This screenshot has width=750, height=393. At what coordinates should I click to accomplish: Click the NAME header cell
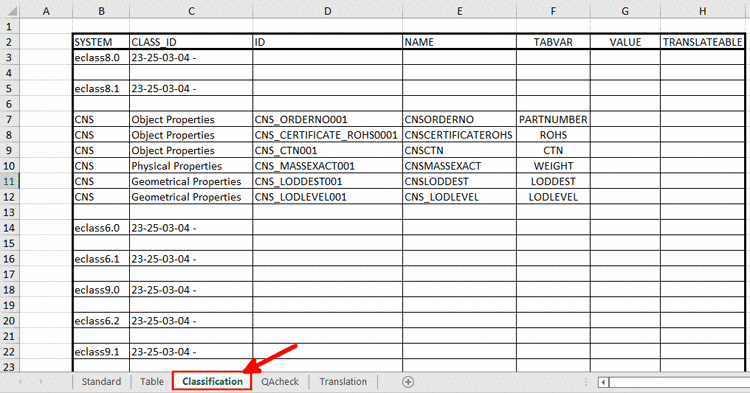460,42
